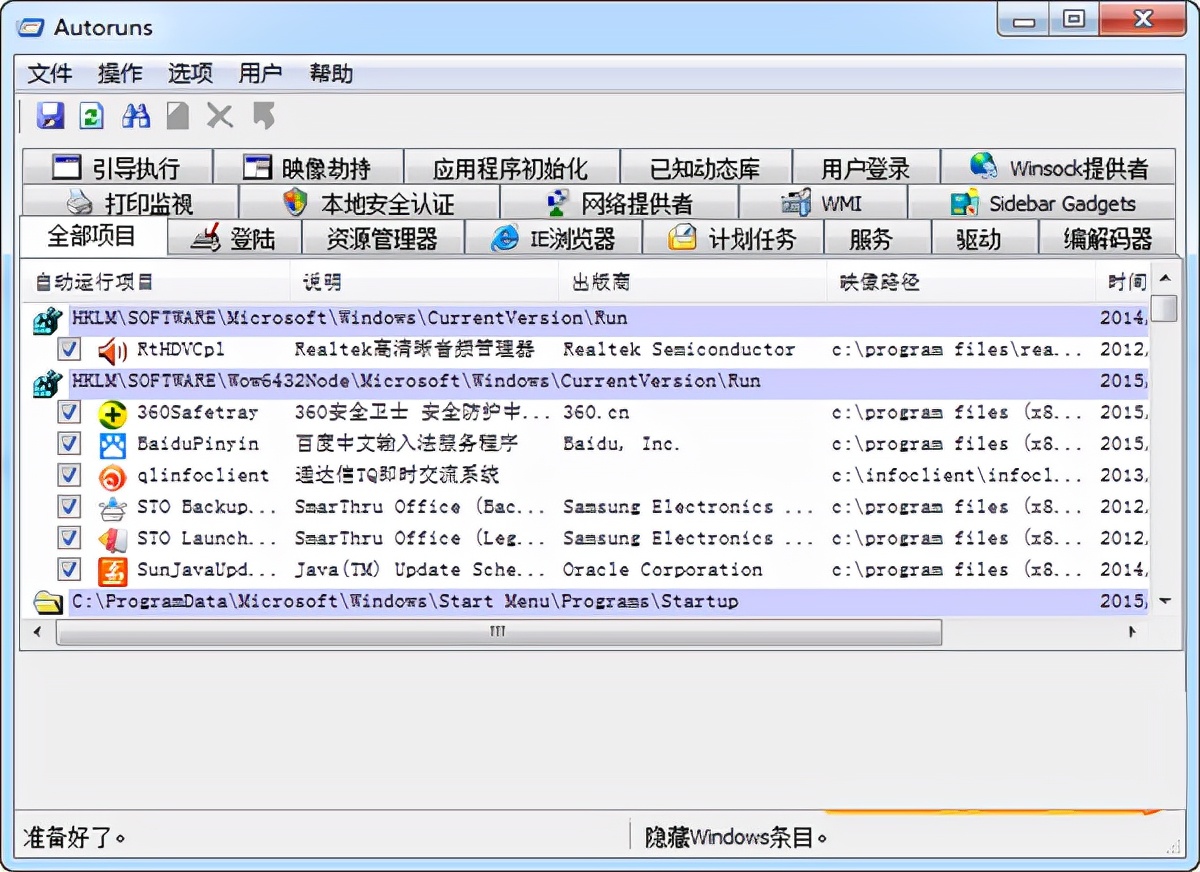The height and width of the screenshot is (872, 1200).
Task: Open the 文件 menu
Action: tap(50, 74)
